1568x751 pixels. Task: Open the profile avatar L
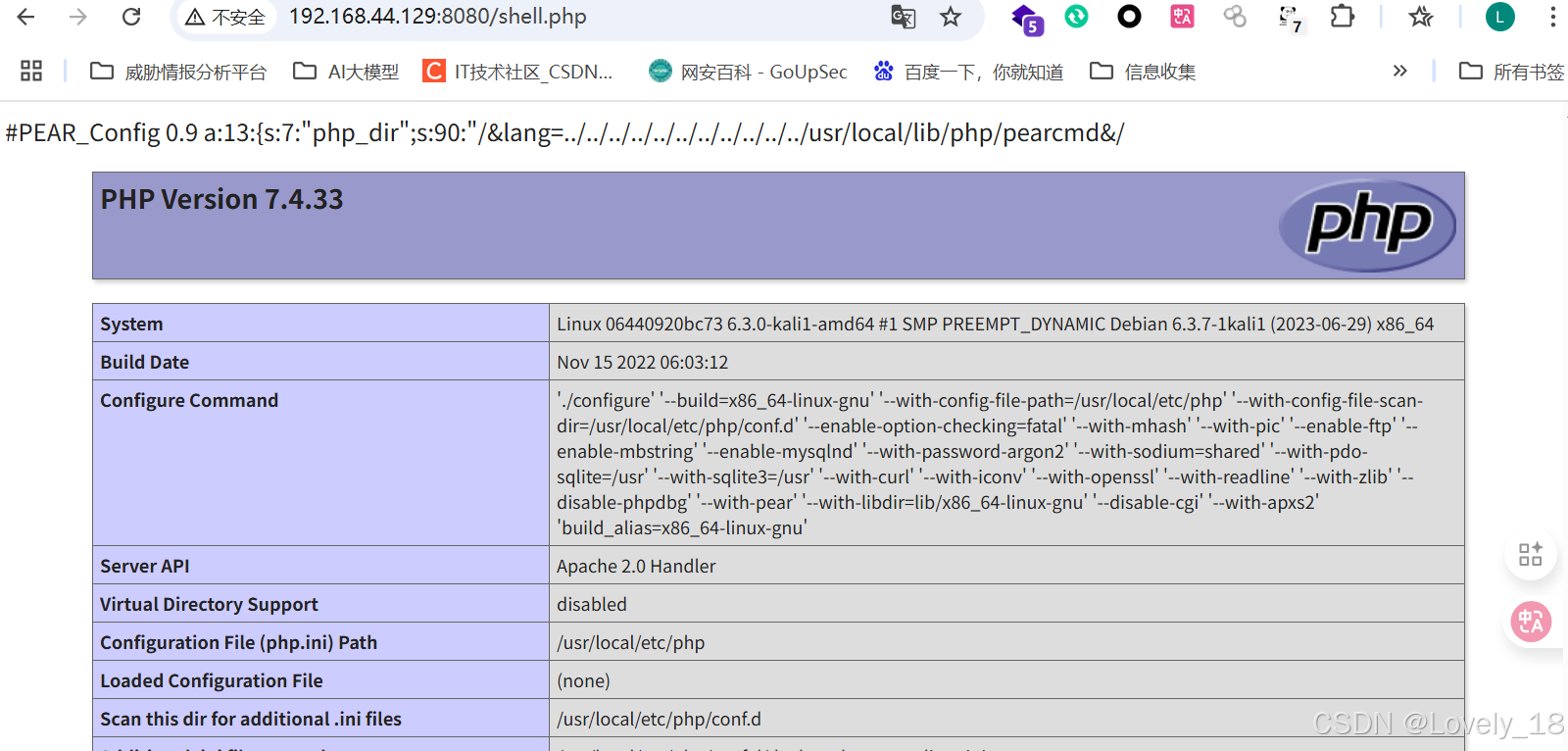(x=1499, y=16)
